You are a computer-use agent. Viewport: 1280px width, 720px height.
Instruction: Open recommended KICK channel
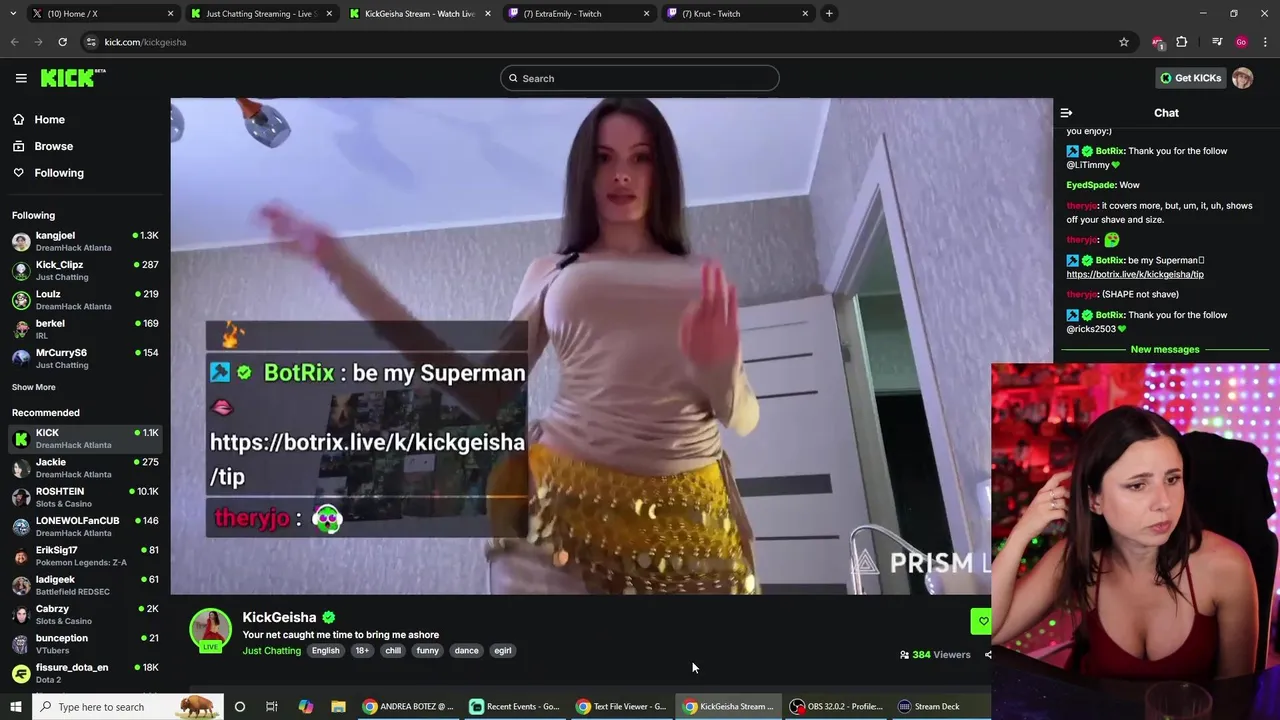[x=85, y=438]
